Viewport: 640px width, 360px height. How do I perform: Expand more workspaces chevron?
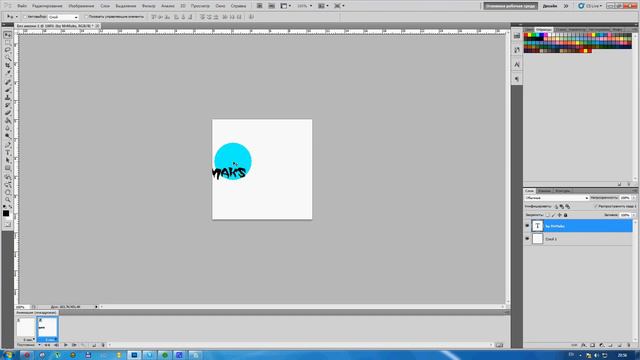point(566,6)
